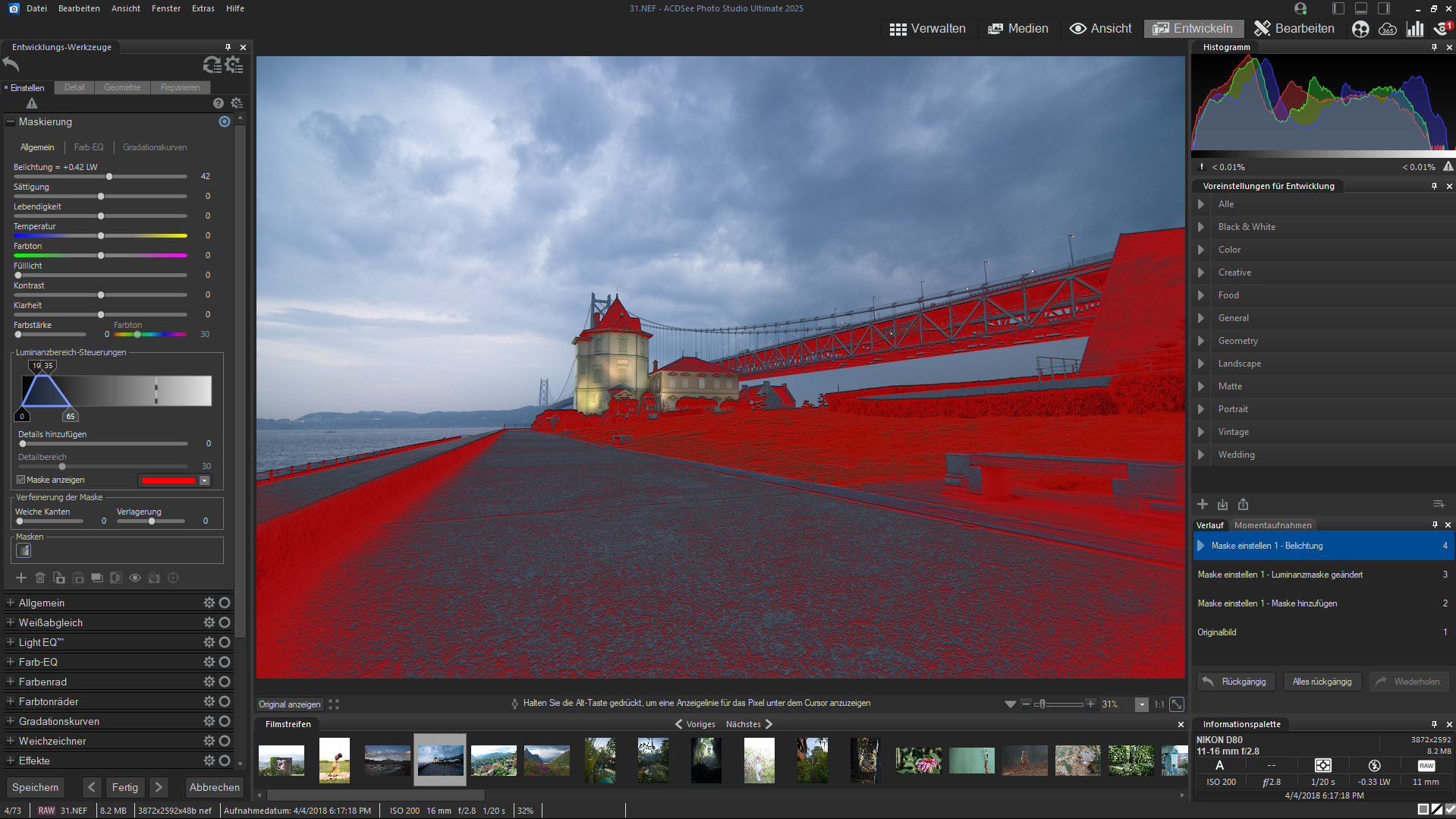Toggle mask visibility with eye icon
1456x819 pixels.
[x=135, y=578]
